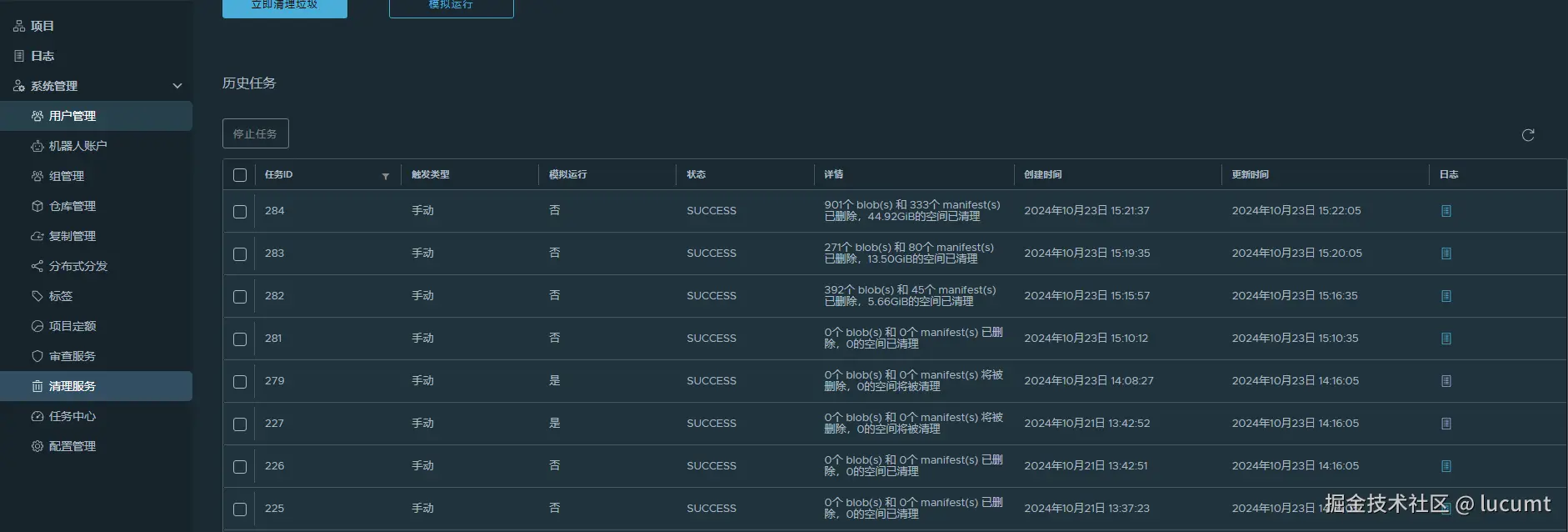Click the filter icon in the 任务ID column

(386, 176)
